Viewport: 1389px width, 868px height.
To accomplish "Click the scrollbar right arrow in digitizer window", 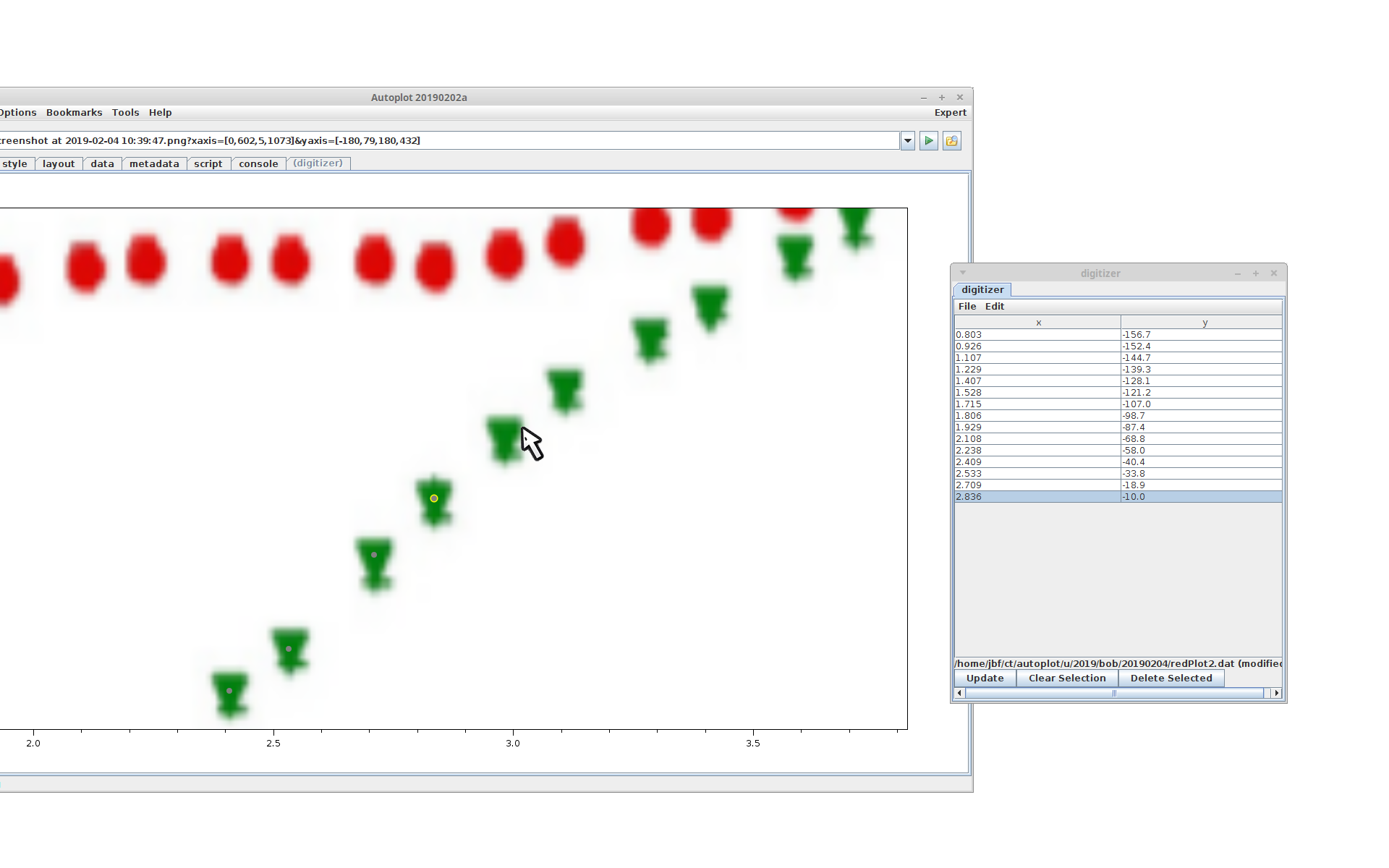I will 1276,693.
